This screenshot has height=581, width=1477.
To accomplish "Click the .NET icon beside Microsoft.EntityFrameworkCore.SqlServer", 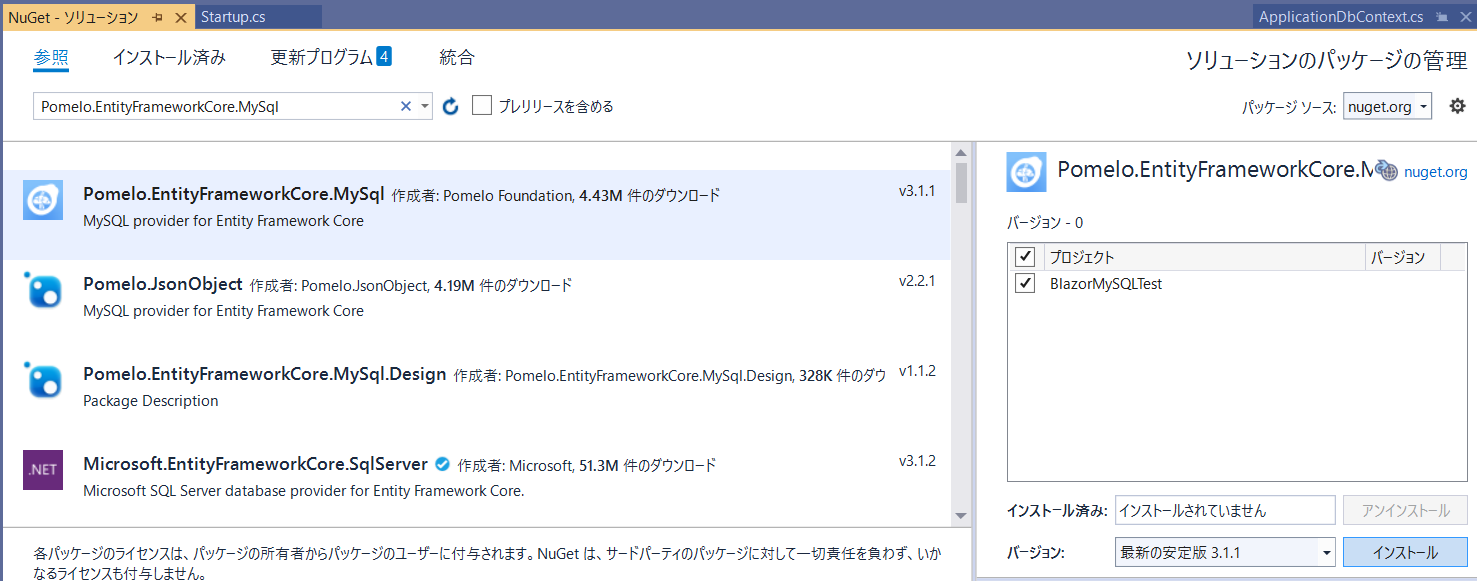I will point(42,470).
